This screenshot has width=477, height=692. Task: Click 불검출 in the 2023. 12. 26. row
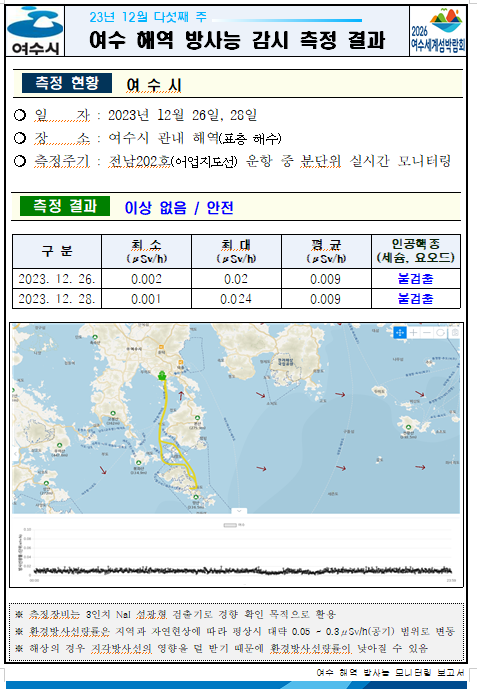tap(415, 279)
